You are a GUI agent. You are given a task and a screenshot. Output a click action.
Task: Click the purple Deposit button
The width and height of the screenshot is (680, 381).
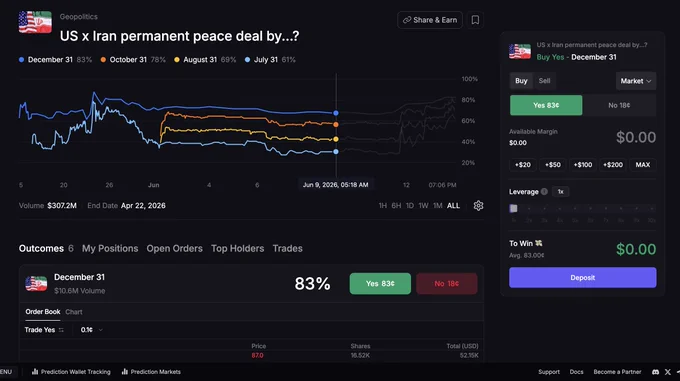582,277
